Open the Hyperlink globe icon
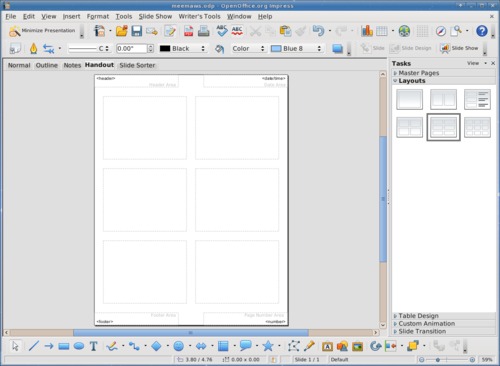The width and height of the screenshot is (500, 366). coord(404,31)
